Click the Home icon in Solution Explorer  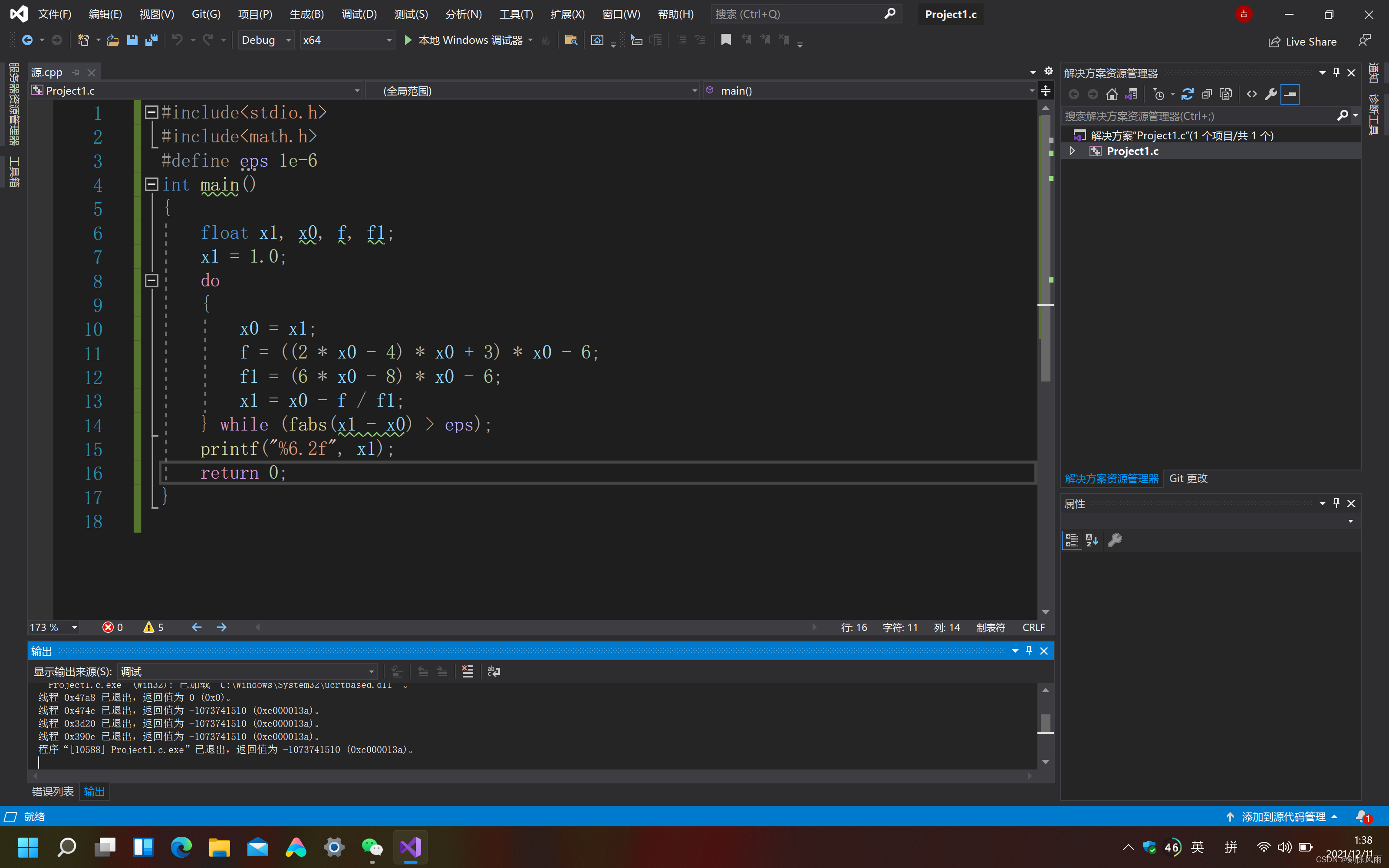[1112, 94]
